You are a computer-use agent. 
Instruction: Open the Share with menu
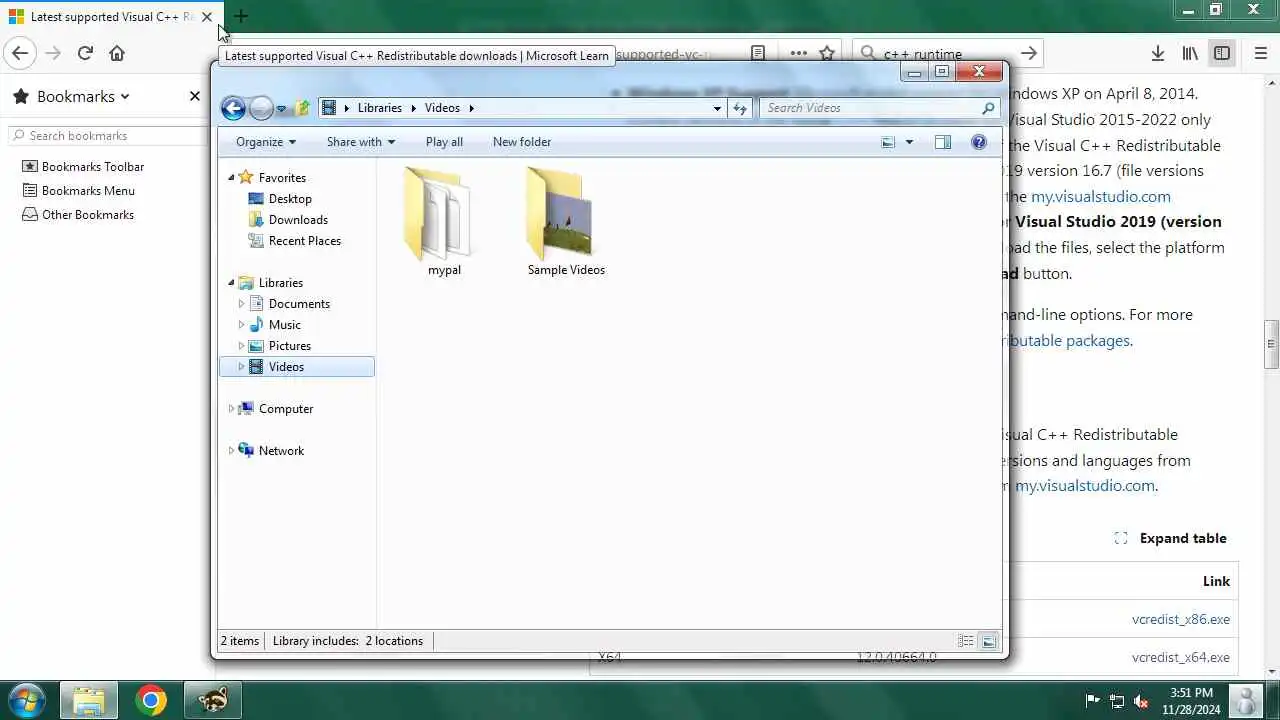(361, 142)
